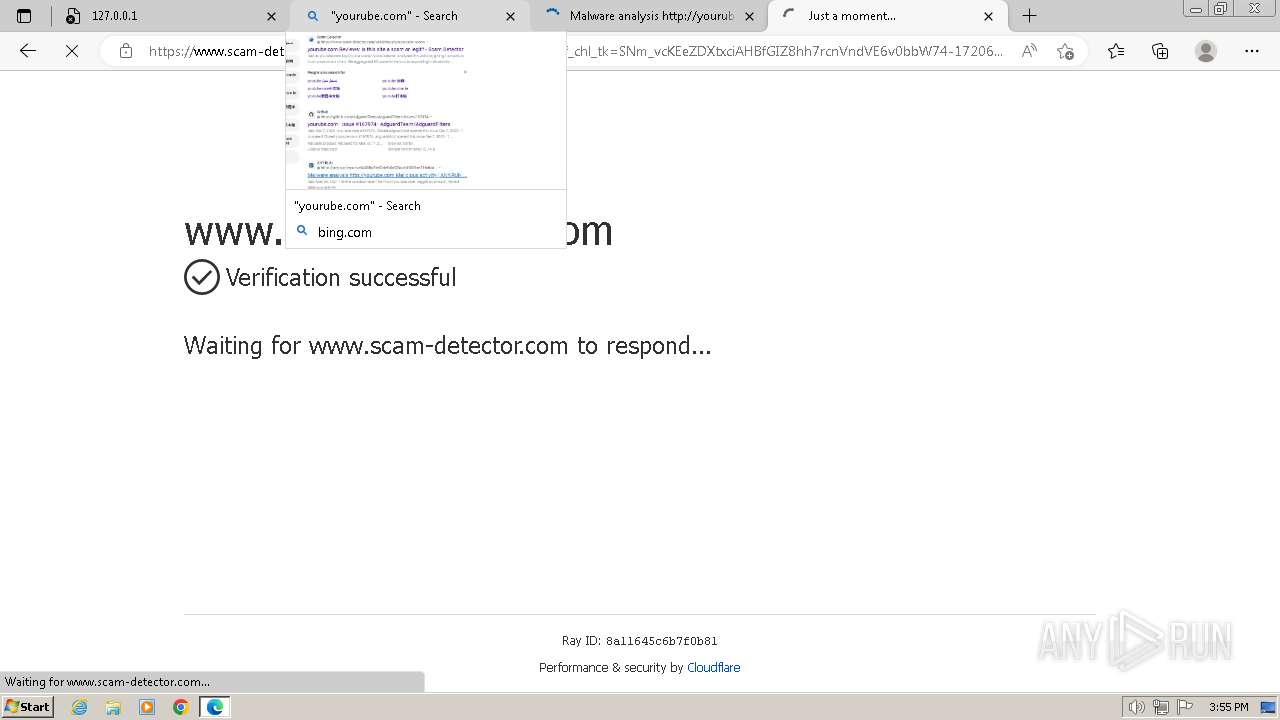Open the Collections panel
1280x720 pixels.
pos(1160,51)
